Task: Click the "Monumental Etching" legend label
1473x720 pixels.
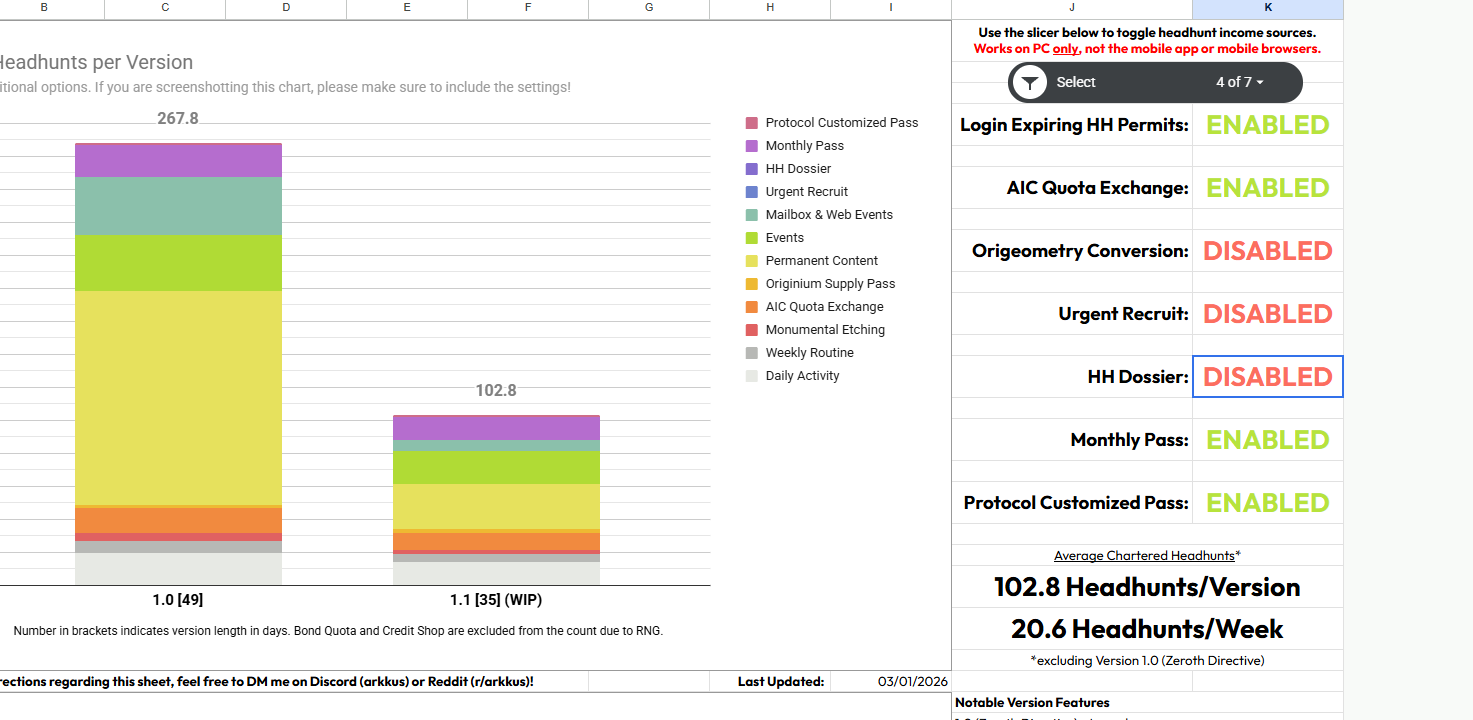Action: [x=826, y=330]
